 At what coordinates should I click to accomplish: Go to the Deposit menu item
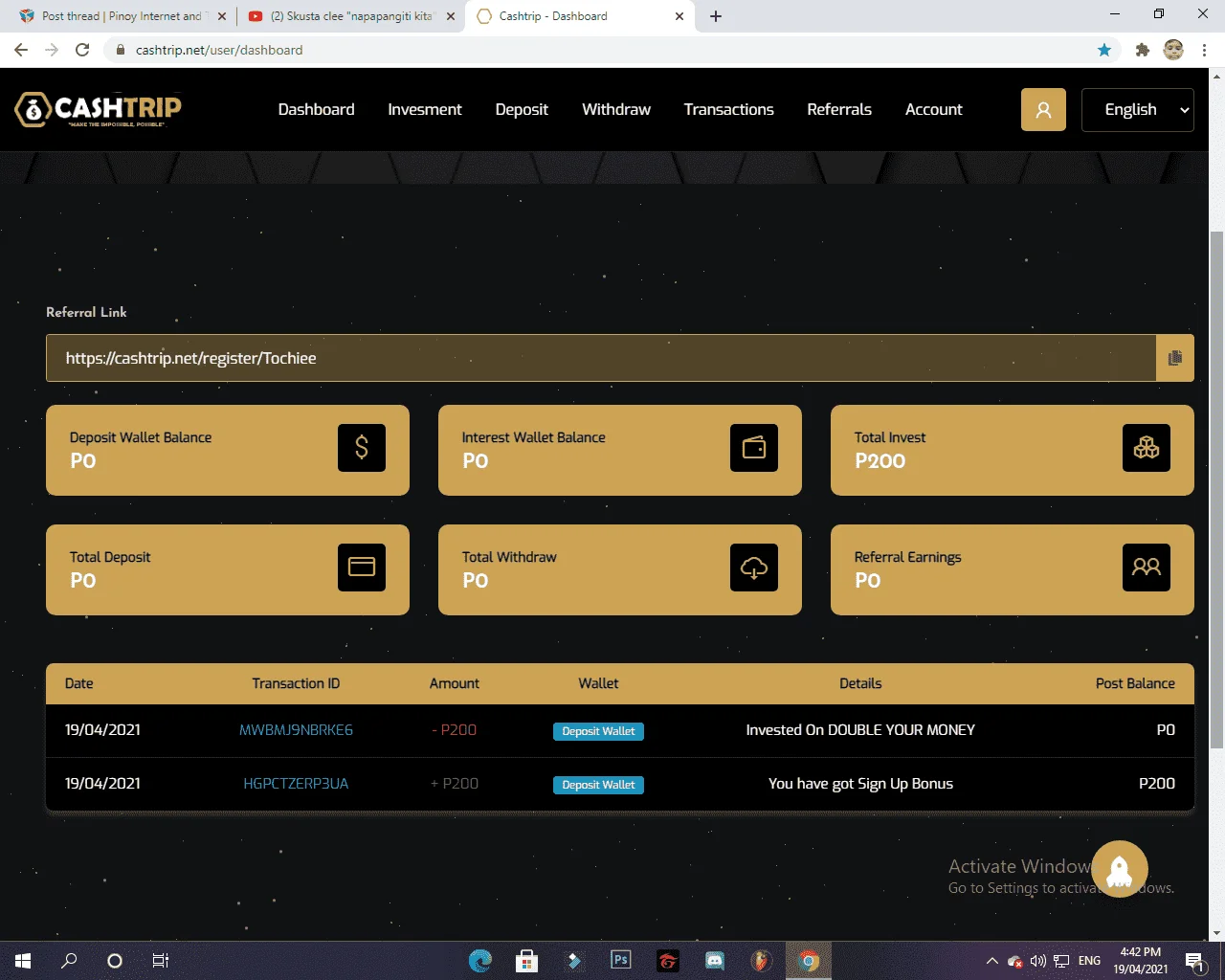[x=522, y=109]
